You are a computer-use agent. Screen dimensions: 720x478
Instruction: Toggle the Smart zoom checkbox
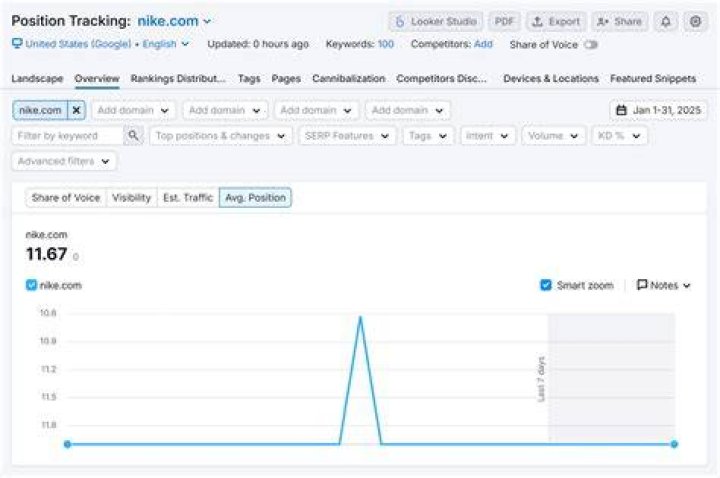(546, 285)
